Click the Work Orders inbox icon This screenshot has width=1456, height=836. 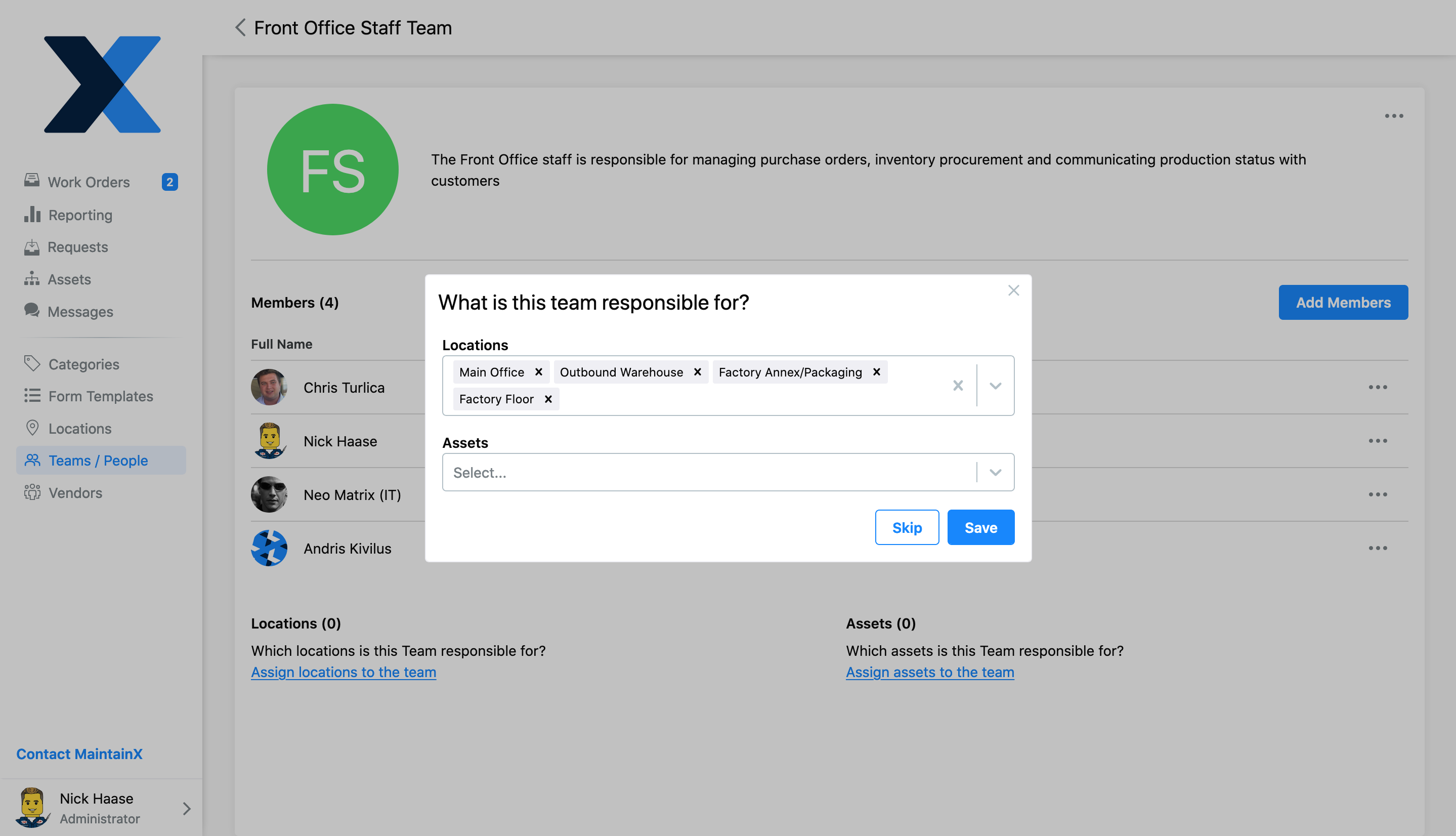[x=32, y=181]
